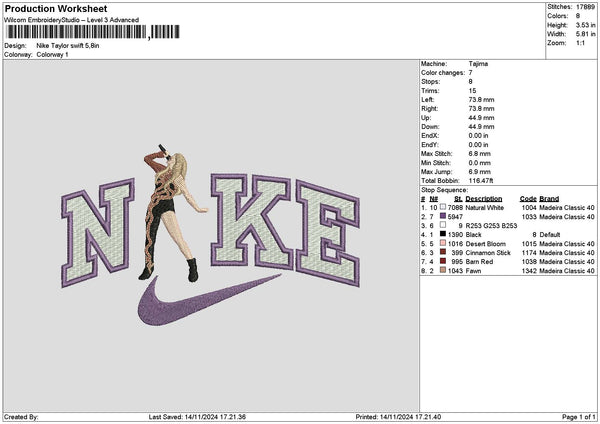The height and width of the screenshot is (424, 600).
Task: Click the "Brand" column header
Action: [x=549, y=199]
